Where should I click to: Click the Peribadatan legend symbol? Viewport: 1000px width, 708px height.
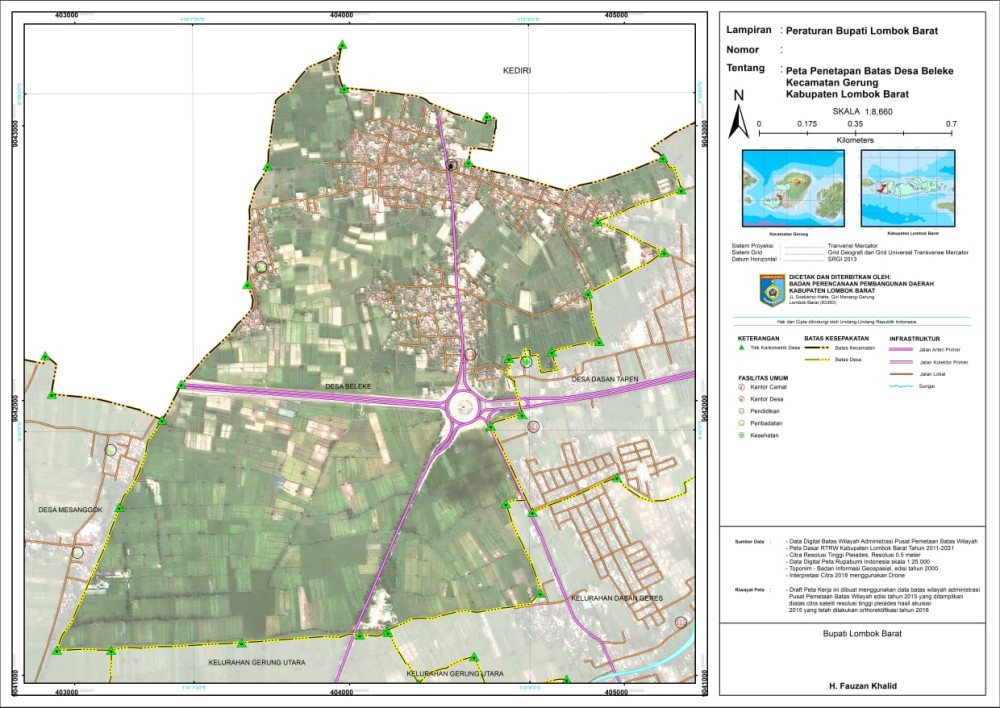(740, 424)
